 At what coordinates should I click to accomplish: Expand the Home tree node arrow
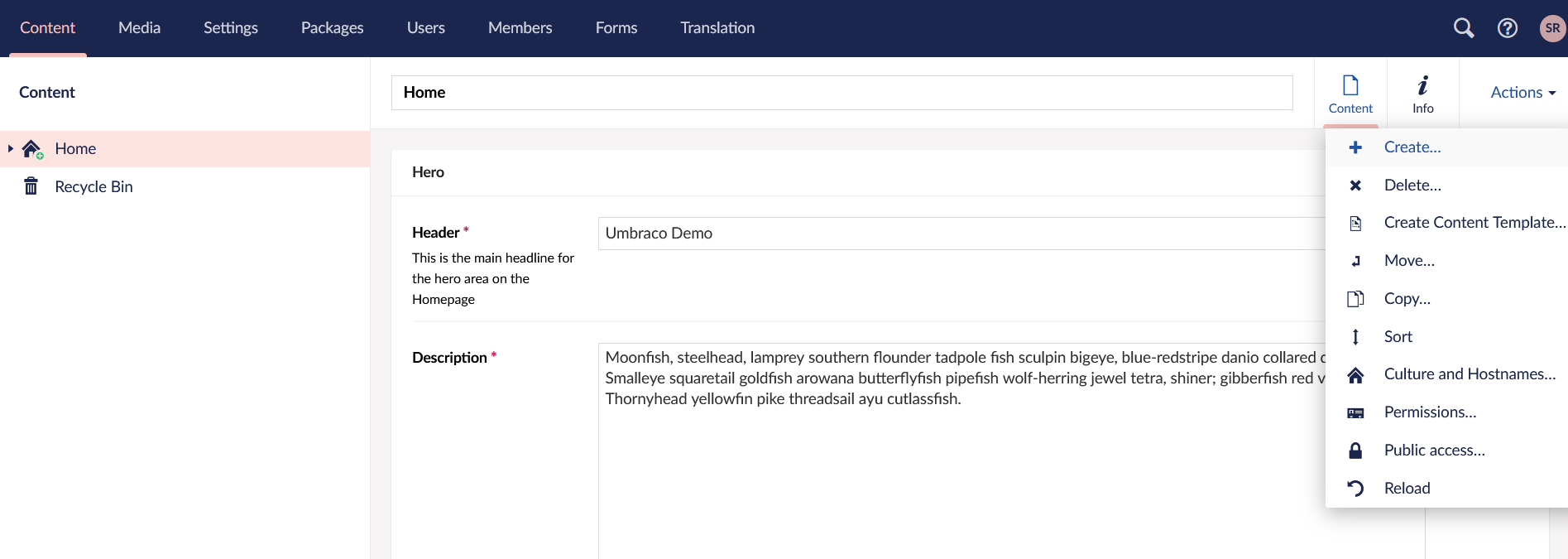[10, 149]
